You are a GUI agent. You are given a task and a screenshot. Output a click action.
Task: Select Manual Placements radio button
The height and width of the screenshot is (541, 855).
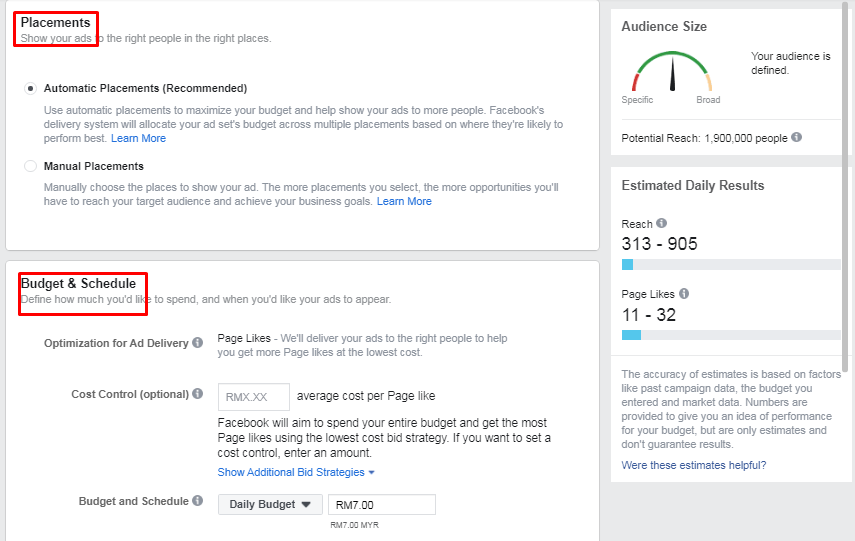point(31,166)
